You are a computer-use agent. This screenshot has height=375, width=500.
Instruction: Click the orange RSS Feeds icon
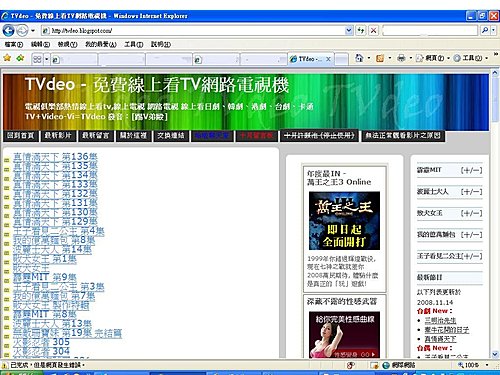click(x=380, y=58)
